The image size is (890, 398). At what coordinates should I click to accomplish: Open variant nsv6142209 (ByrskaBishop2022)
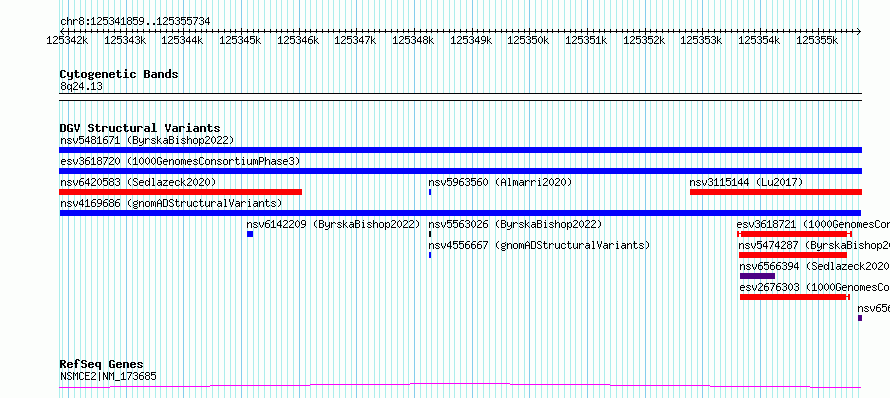tap(333, 224)
